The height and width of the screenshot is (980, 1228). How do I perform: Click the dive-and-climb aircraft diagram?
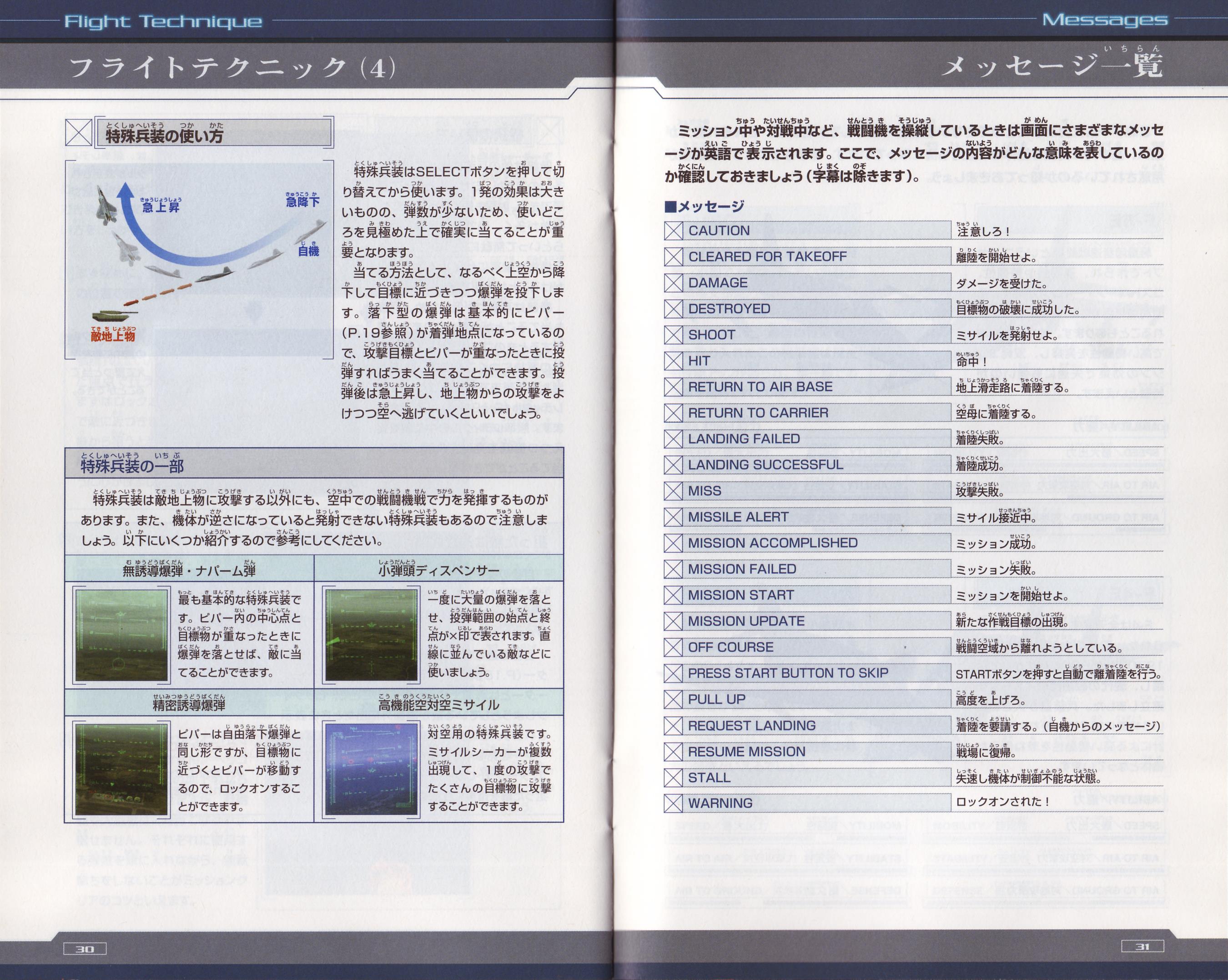point(199,260)
